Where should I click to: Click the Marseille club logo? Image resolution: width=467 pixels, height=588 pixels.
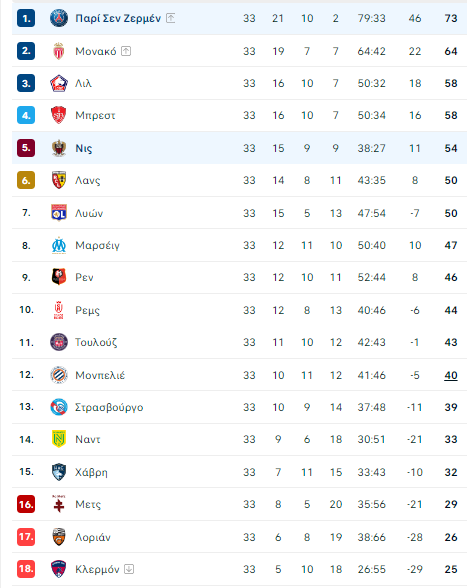click(x=59, y=245)
